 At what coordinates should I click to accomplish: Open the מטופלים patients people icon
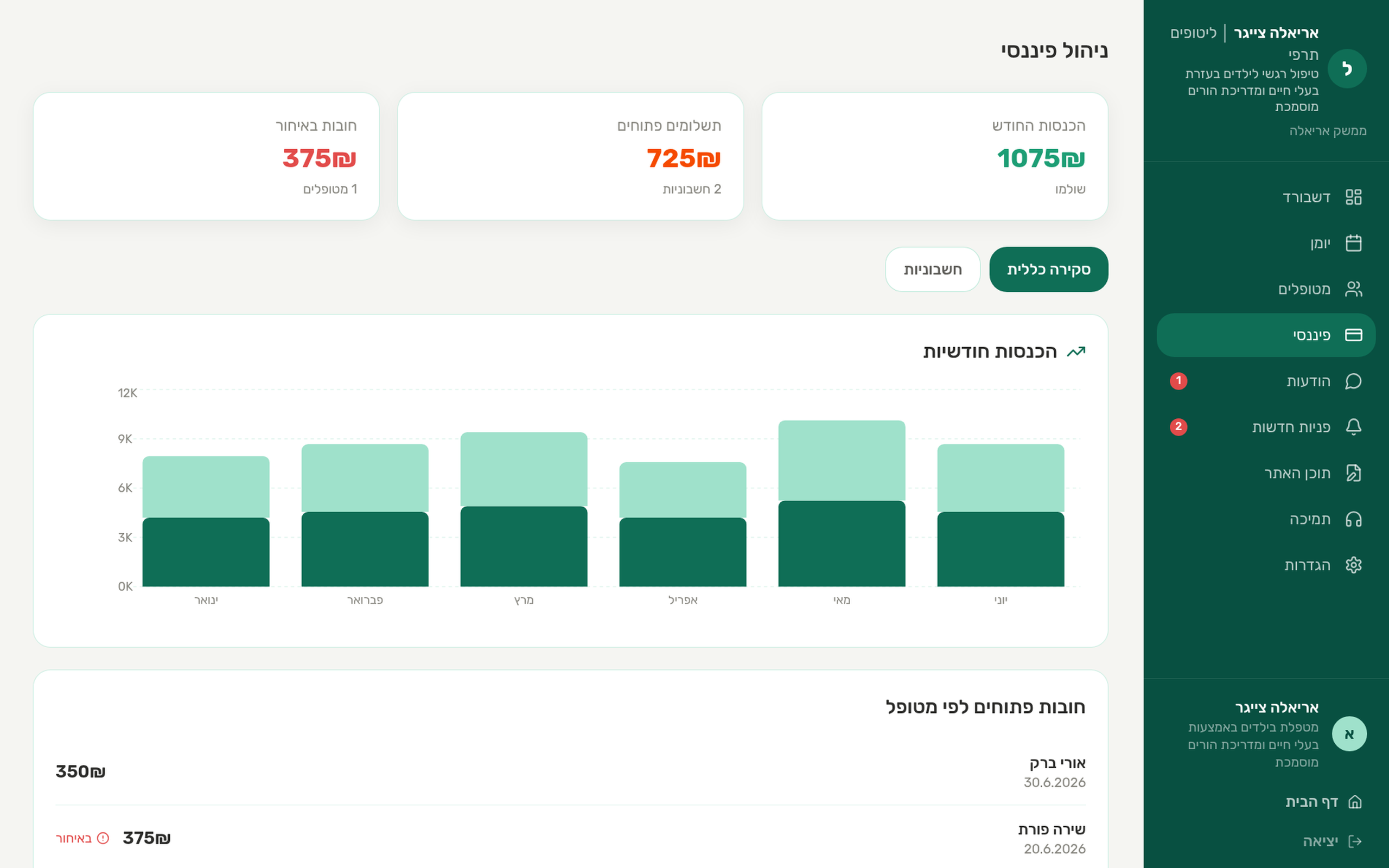(1353, 289)
